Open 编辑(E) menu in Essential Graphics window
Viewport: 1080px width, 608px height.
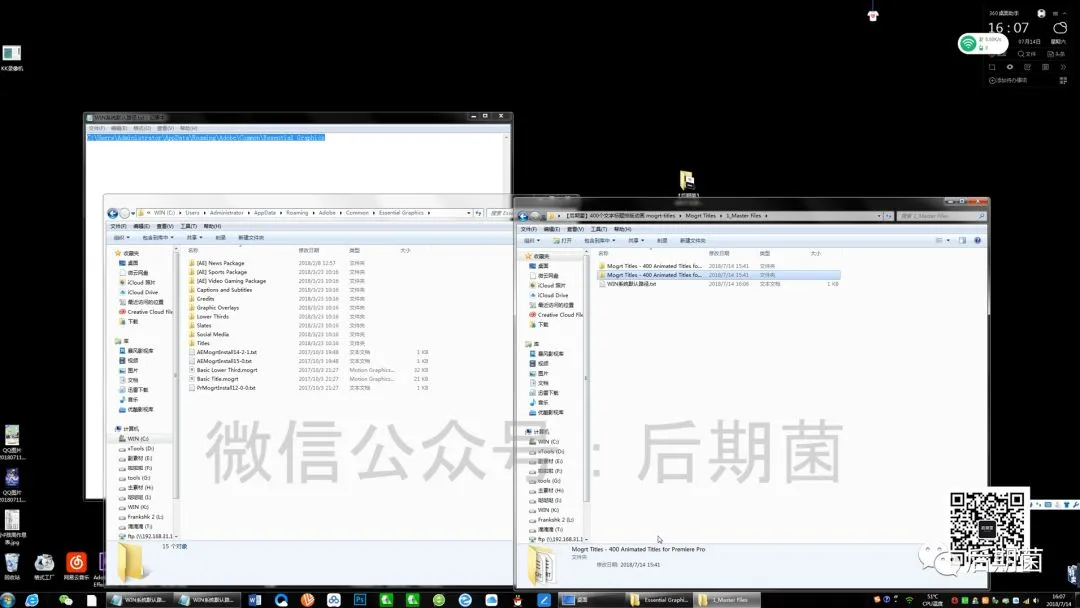click(141, 227)
